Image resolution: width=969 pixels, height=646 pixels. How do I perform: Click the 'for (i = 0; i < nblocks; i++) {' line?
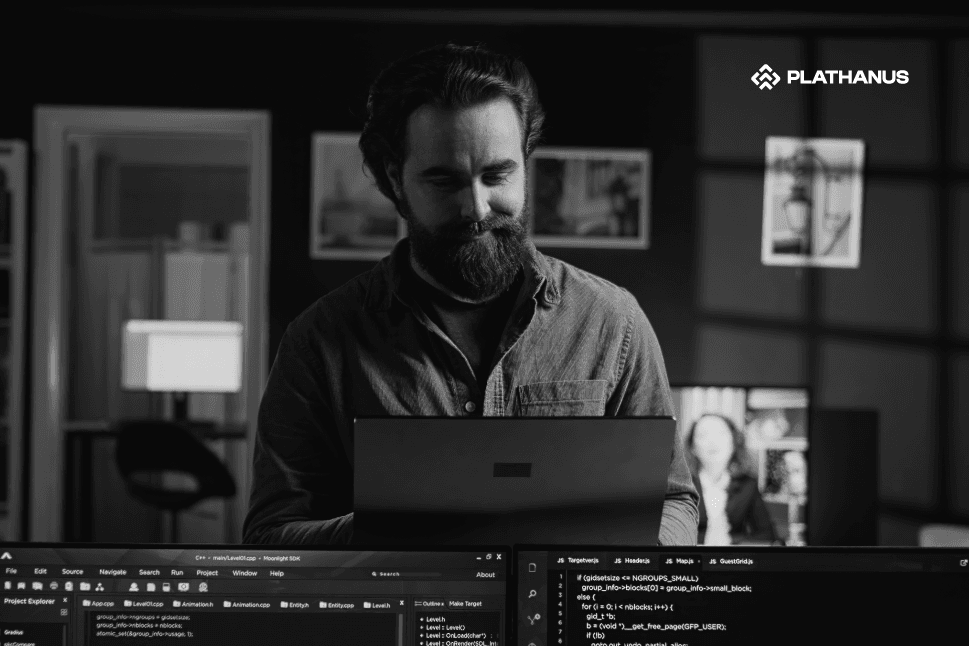coord(627,607)
